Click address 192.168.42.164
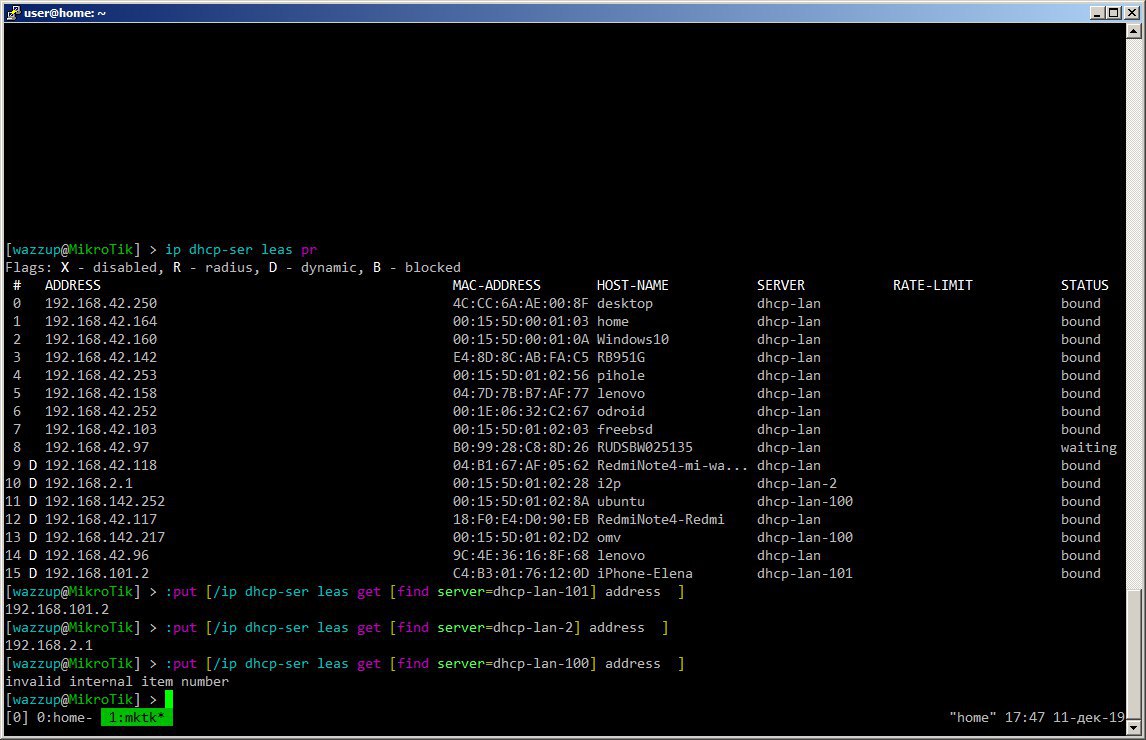The image size is (1146, 740). [x=101, y=321]
